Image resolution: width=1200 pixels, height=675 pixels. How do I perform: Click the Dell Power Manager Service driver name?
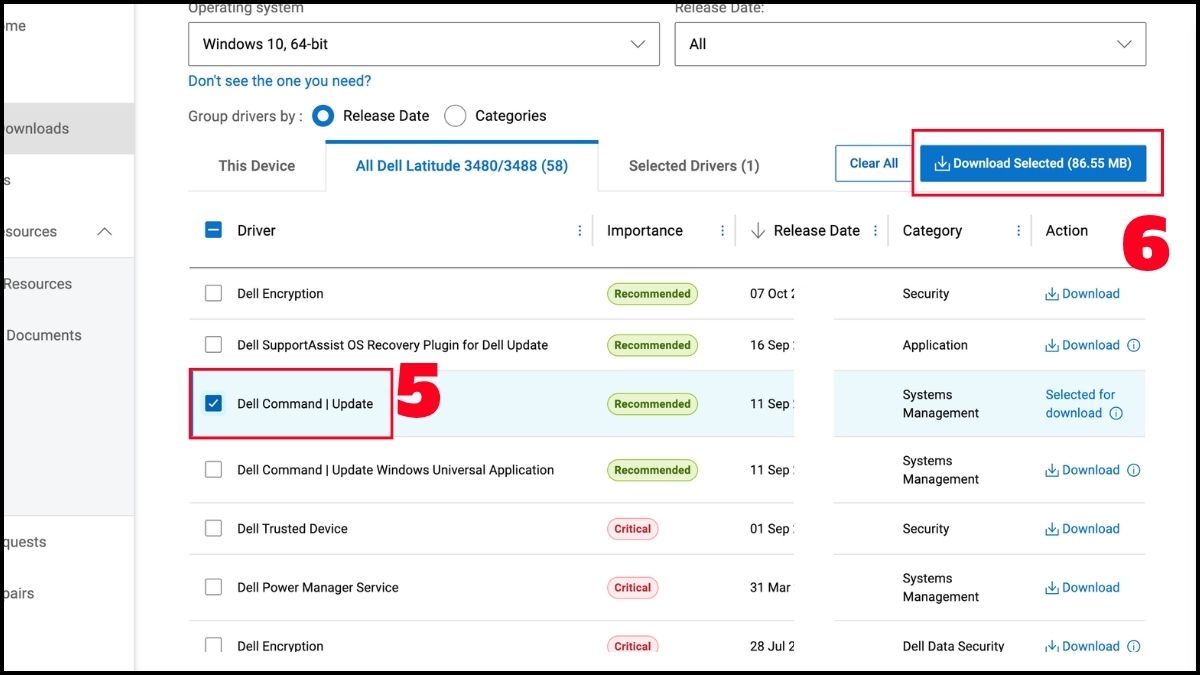click(318, 588)
